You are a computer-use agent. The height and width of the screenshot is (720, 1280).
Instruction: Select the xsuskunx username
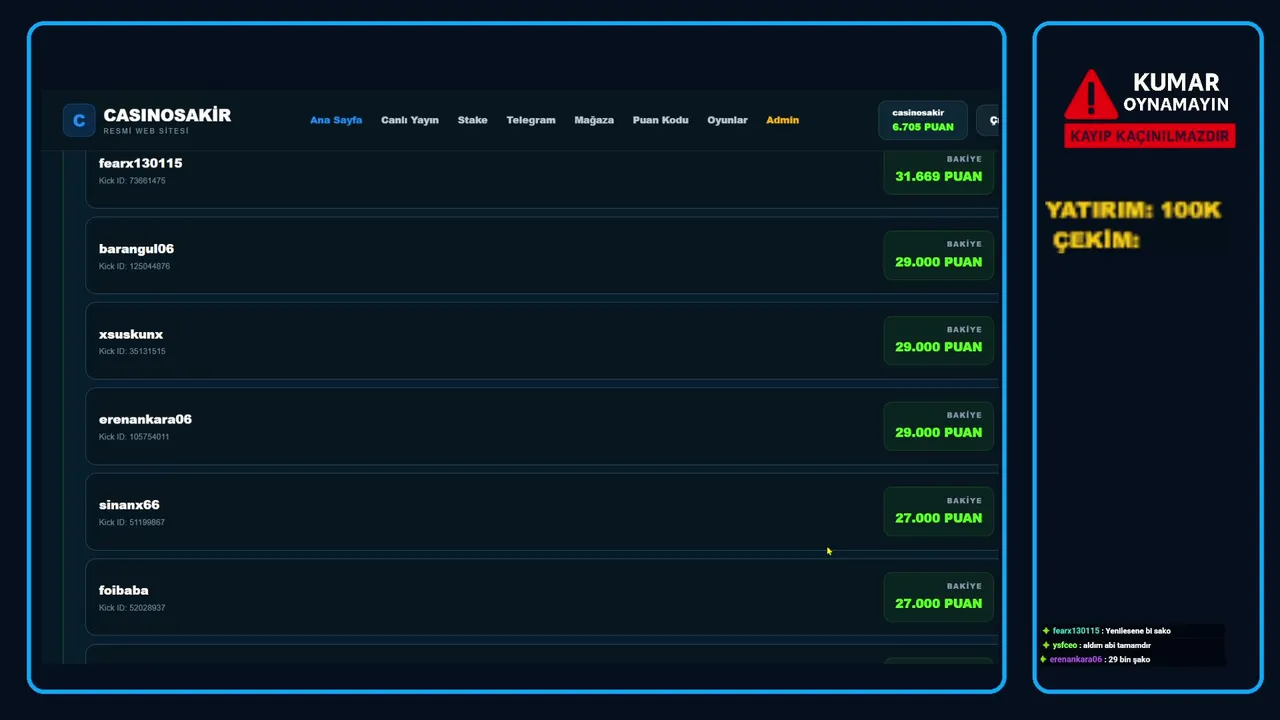pos(131,334)
